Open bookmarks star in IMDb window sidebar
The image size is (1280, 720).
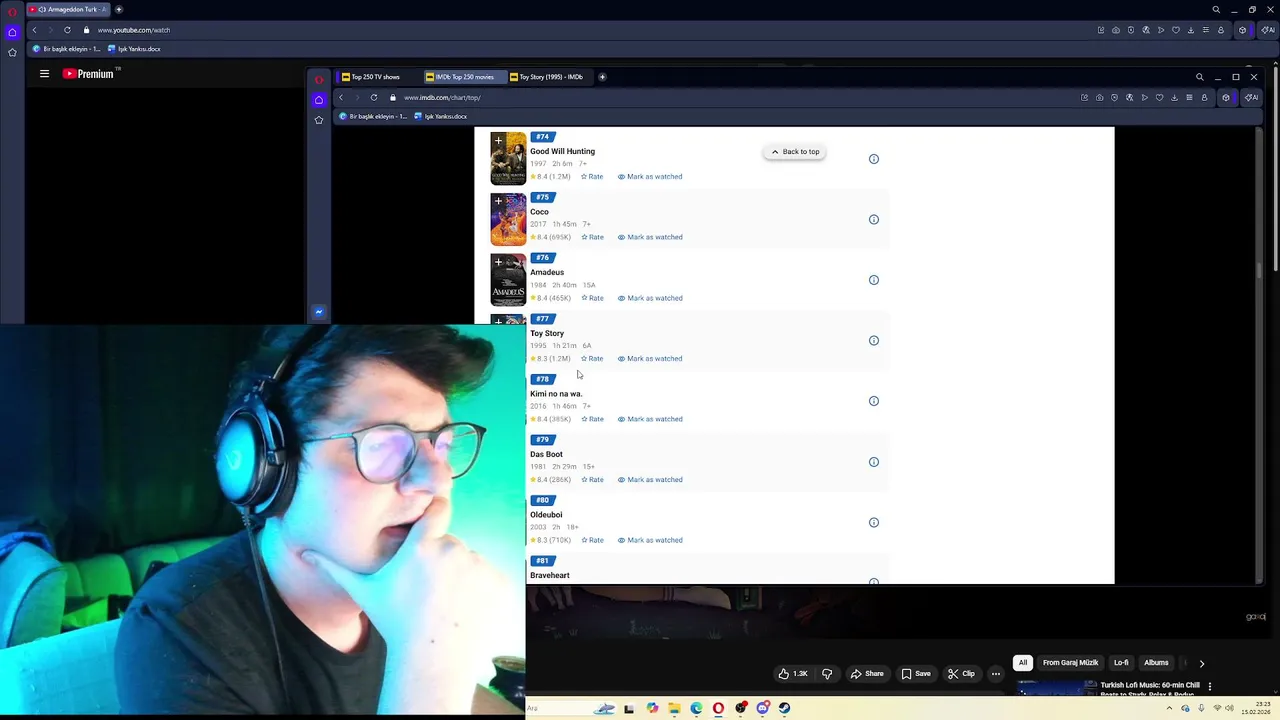(319, 120)
